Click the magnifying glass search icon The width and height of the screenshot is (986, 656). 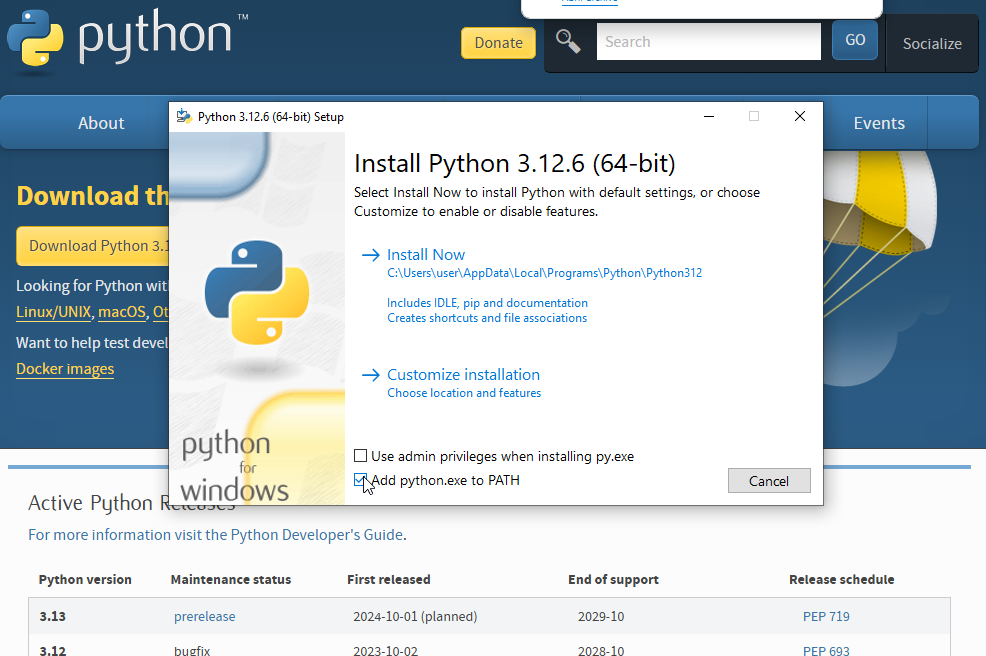click(x=568, y=42)
